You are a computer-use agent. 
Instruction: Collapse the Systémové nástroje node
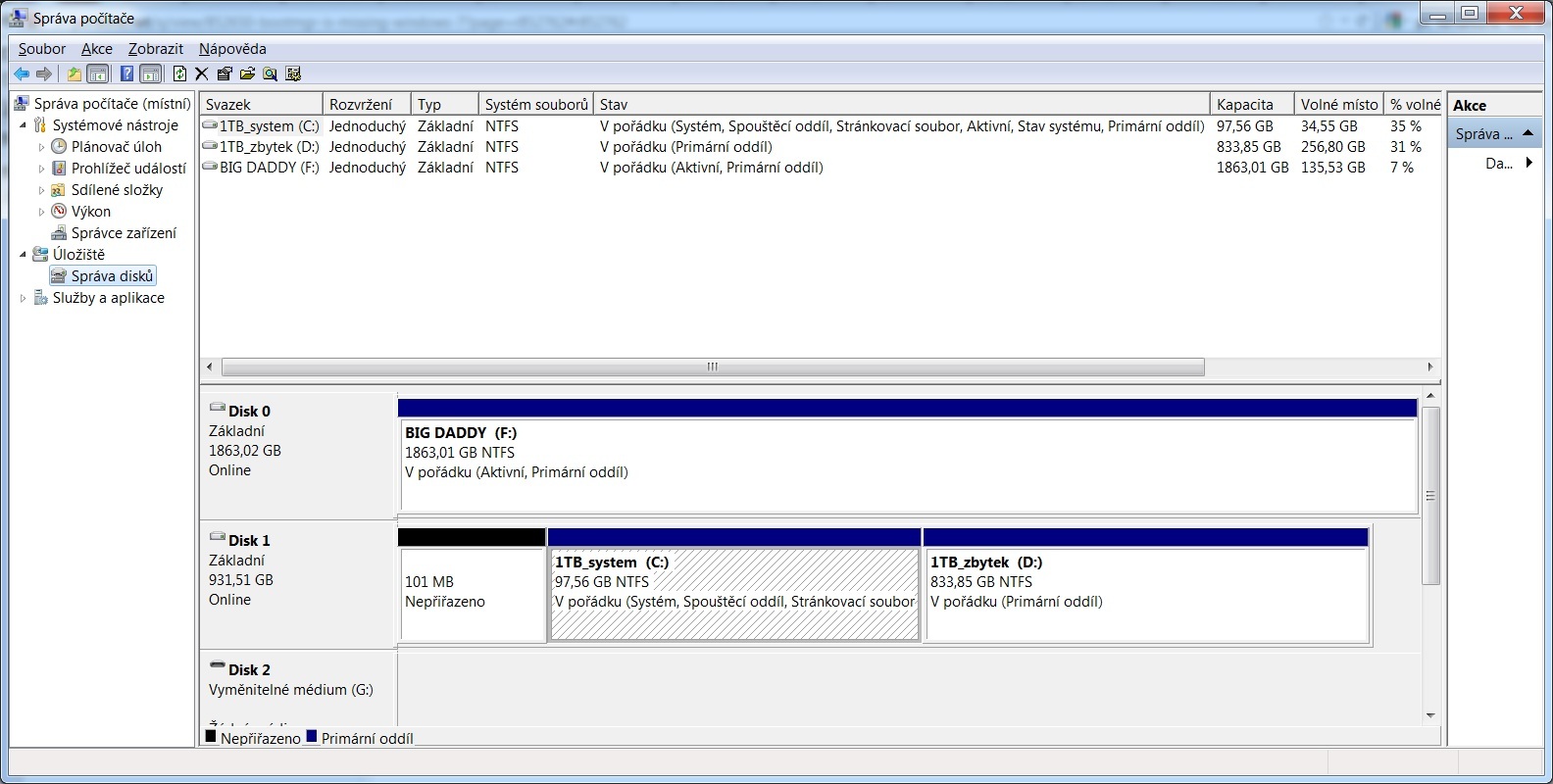click(x=24, y=125)
